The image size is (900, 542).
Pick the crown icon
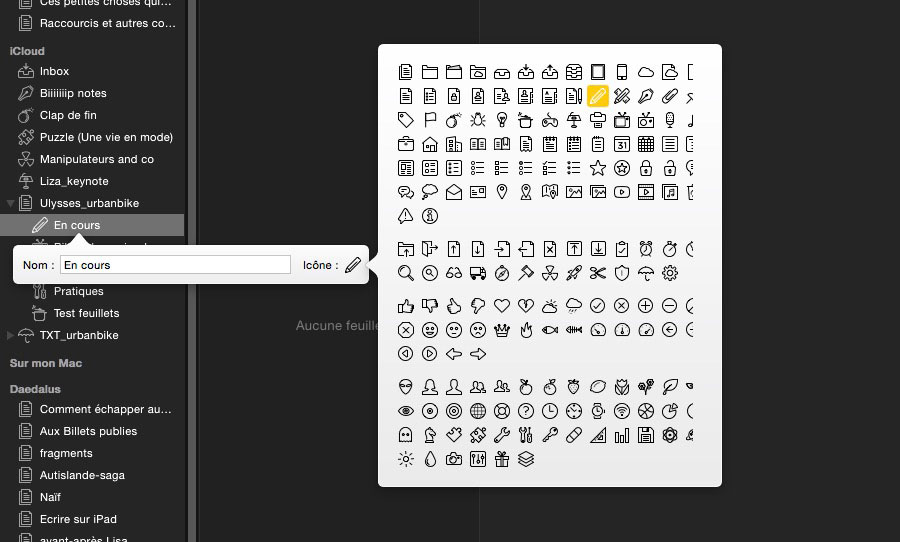click(x=501, y=329)
